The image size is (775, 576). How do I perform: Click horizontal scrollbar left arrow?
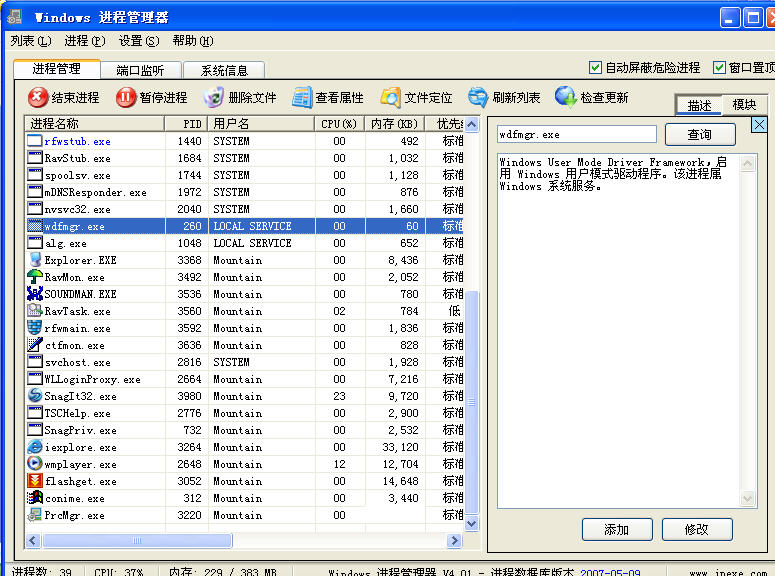[x=33, y=540]
